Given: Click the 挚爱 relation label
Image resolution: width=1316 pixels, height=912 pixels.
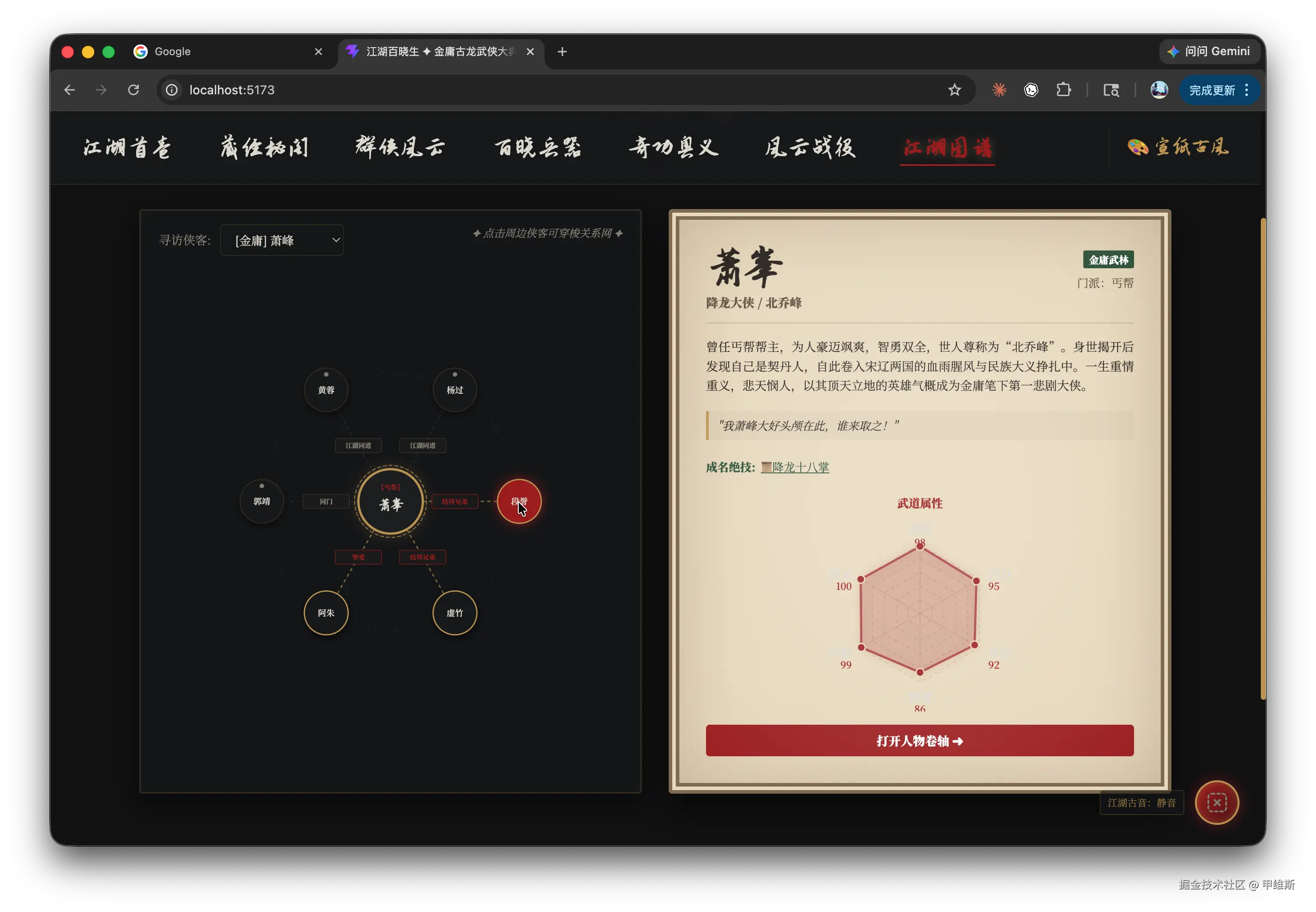Looking at the screenshot, I should click(358, 557).
